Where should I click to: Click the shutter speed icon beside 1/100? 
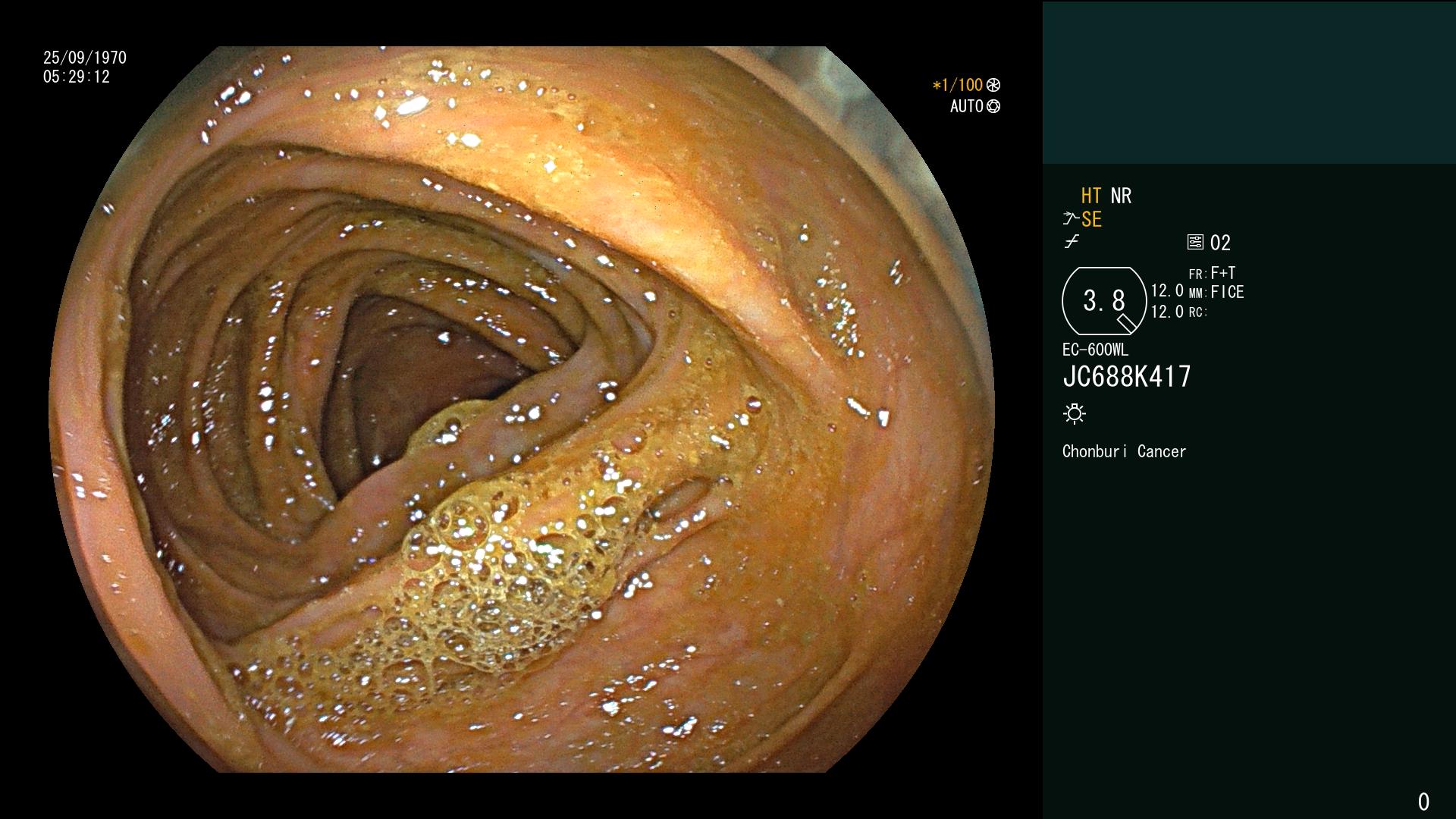click(993, 86)
